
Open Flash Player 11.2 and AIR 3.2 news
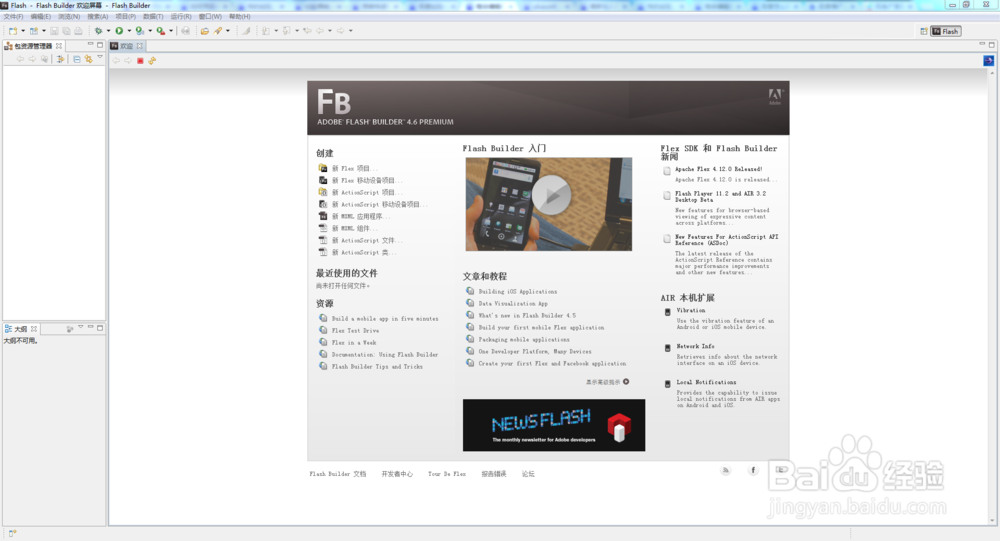click(x=721, y=196)
